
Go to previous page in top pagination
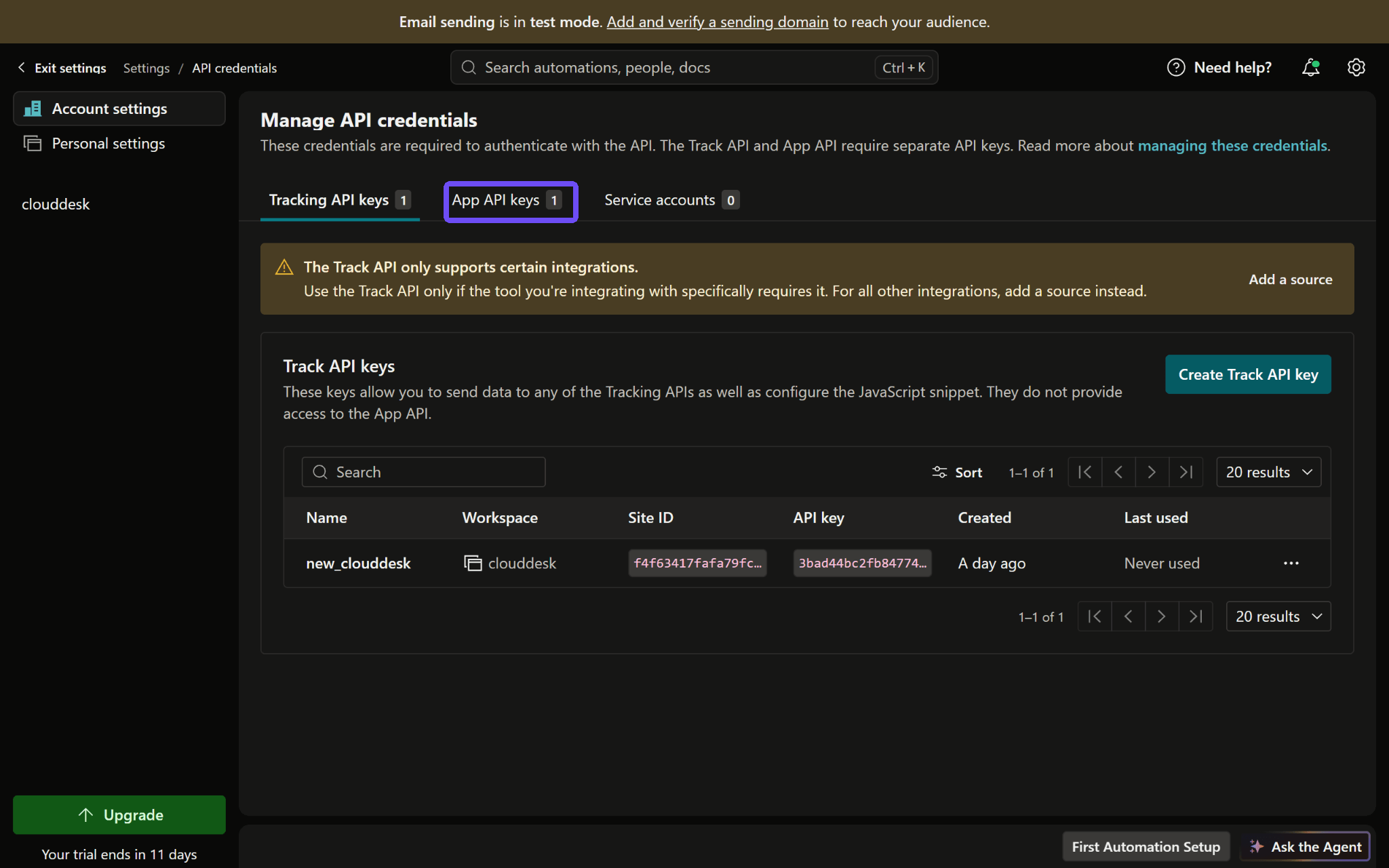pyautogui.click(x=1118, y=472)
